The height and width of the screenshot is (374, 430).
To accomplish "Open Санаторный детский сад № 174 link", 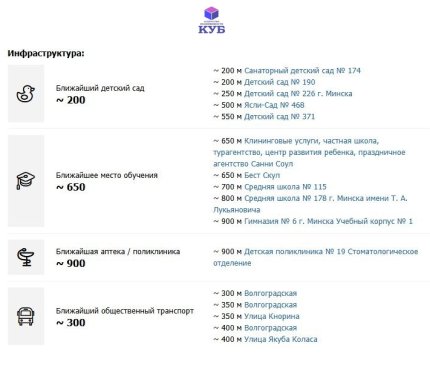I will (302, 71).
